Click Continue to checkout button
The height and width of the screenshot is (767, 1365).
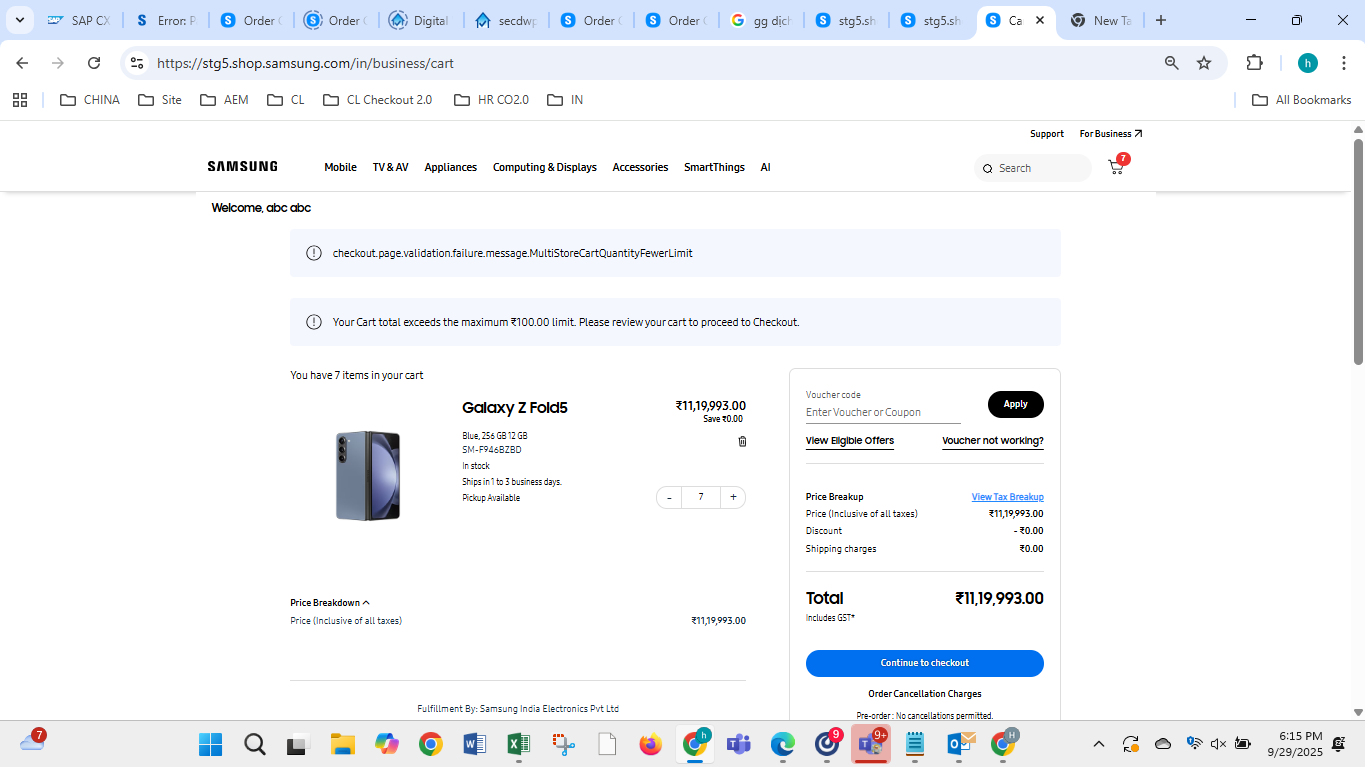click(x=925, y=663)
